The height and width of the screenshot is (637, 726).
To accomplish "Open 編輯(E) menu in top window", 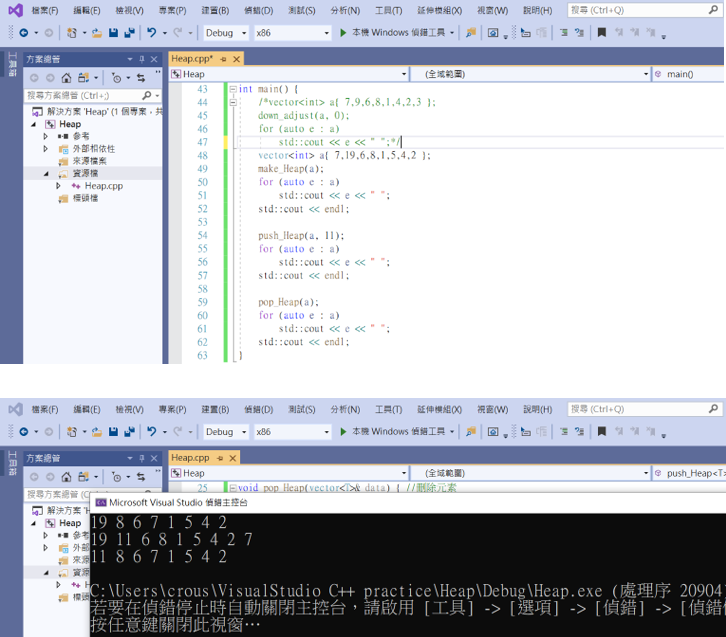I will point(87,10).
